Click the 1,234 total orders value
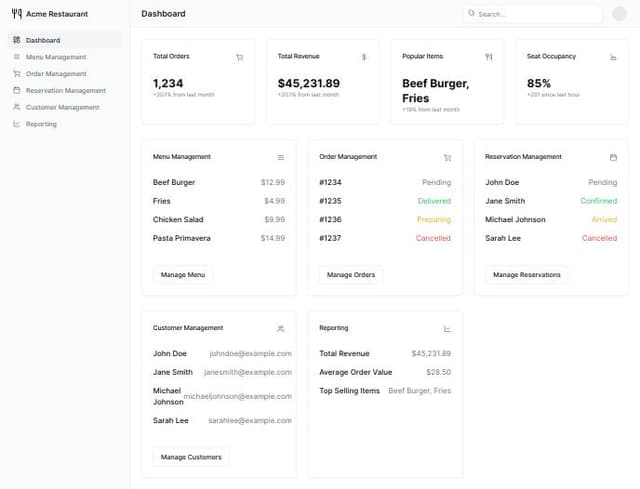The height and width of the screenshot is (489, 640). [x=168, y=83]
